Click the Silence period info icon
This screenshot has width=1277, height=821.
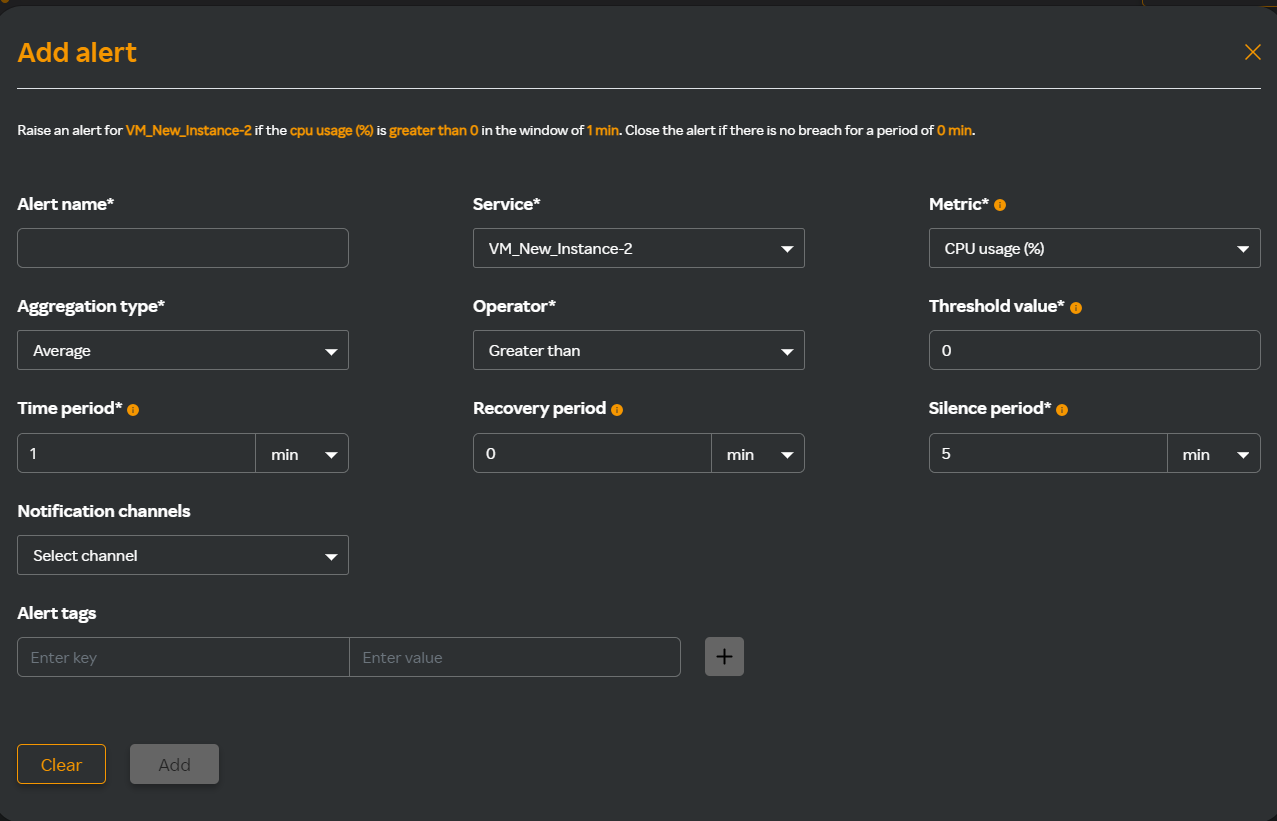pos(1062,410)
